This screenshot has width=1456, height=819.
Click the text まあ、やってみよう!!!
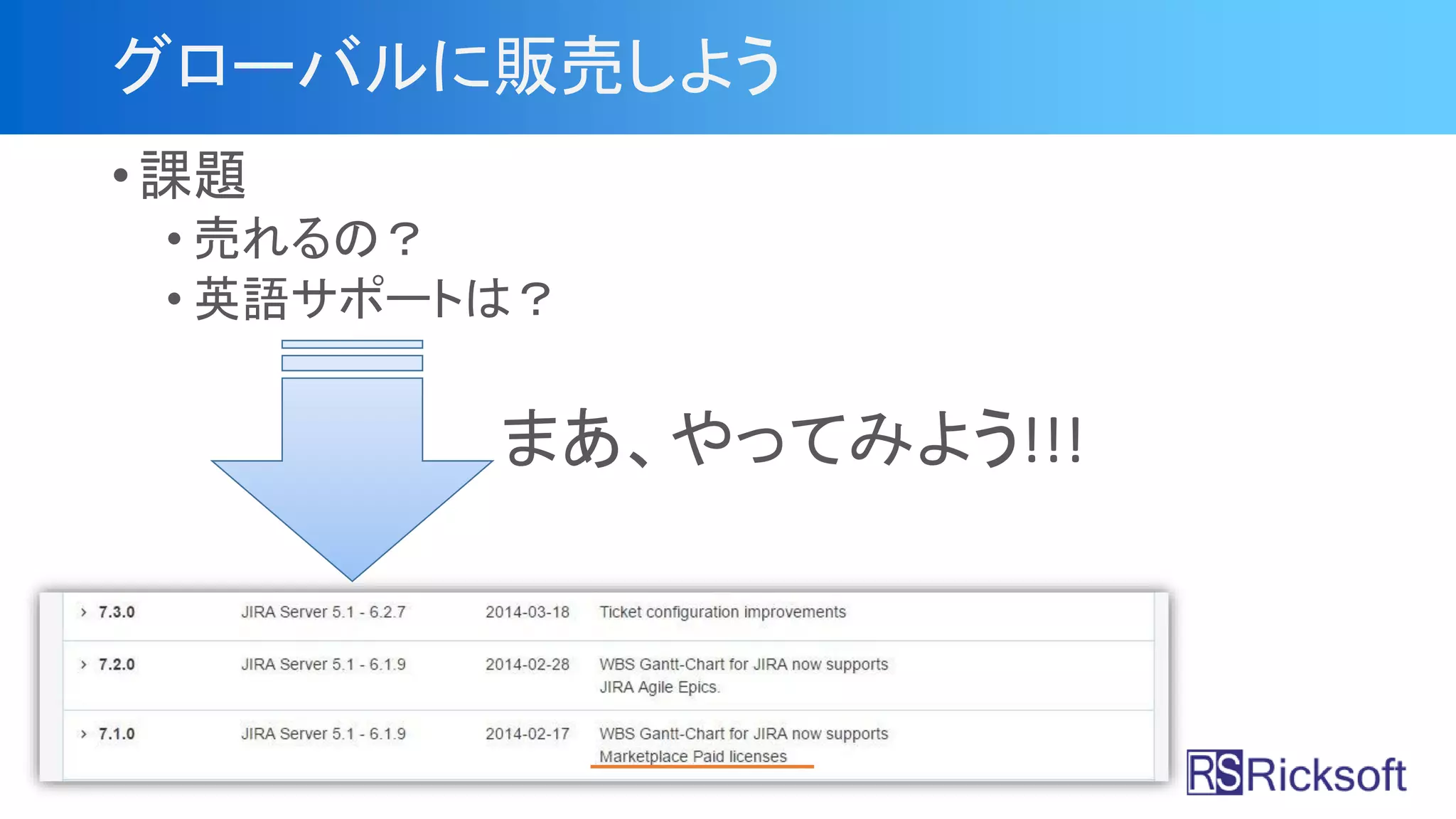tap(792, 439)
